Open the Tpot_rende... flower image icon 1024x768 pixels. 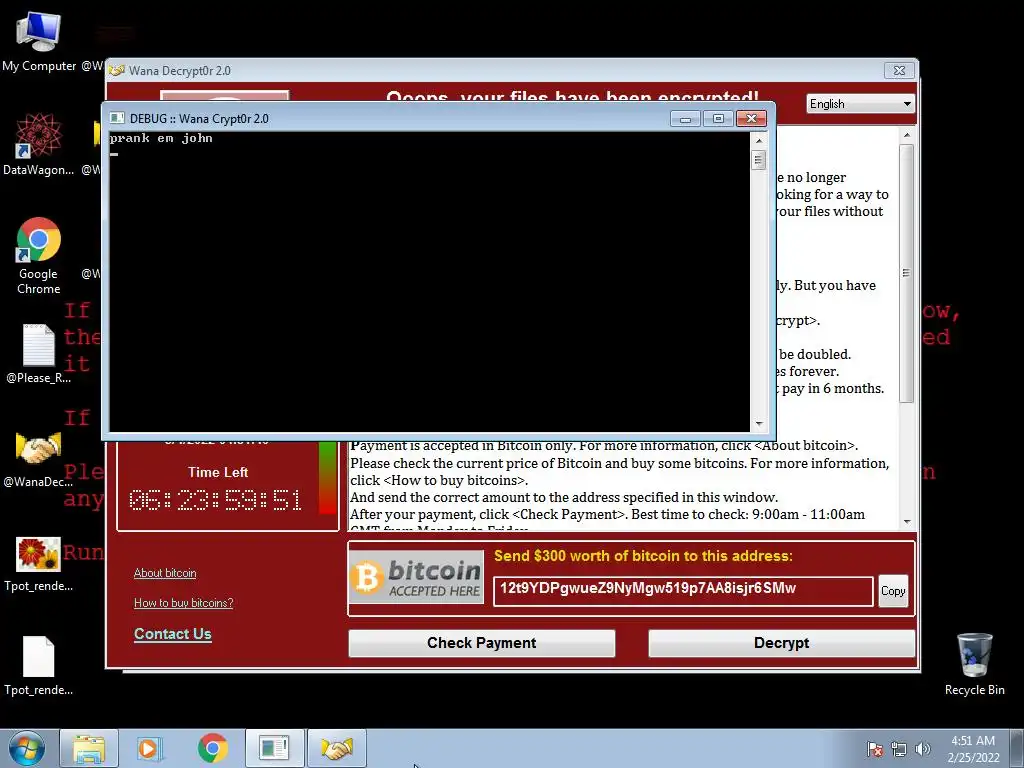click(38, 563)
